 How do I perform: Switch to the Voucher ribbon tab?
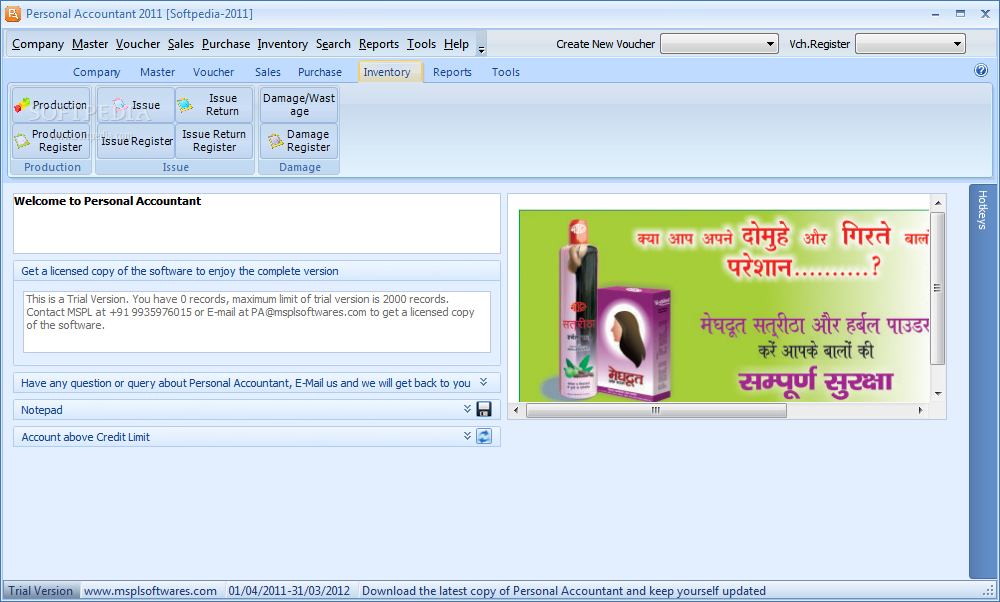(214, 72)
